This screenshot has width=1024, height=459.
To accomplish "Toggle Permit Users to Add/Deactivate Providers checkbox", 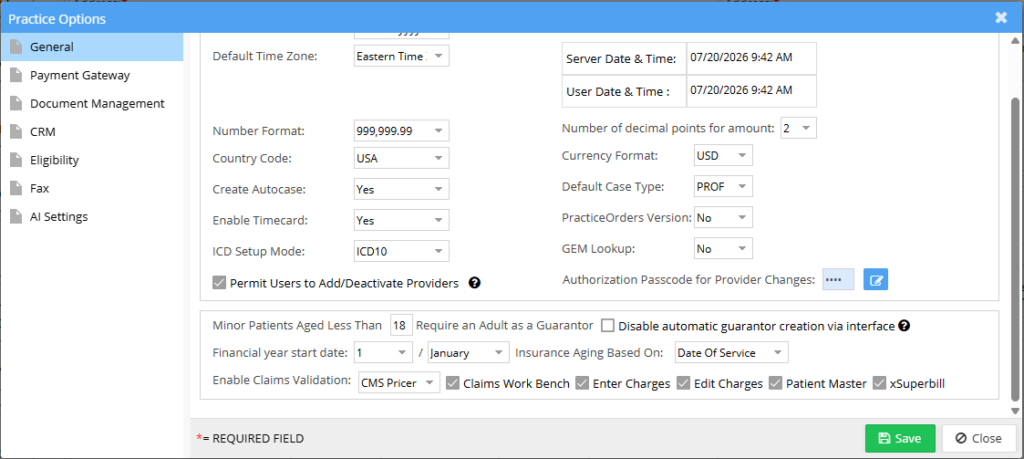I will [219, 283].
